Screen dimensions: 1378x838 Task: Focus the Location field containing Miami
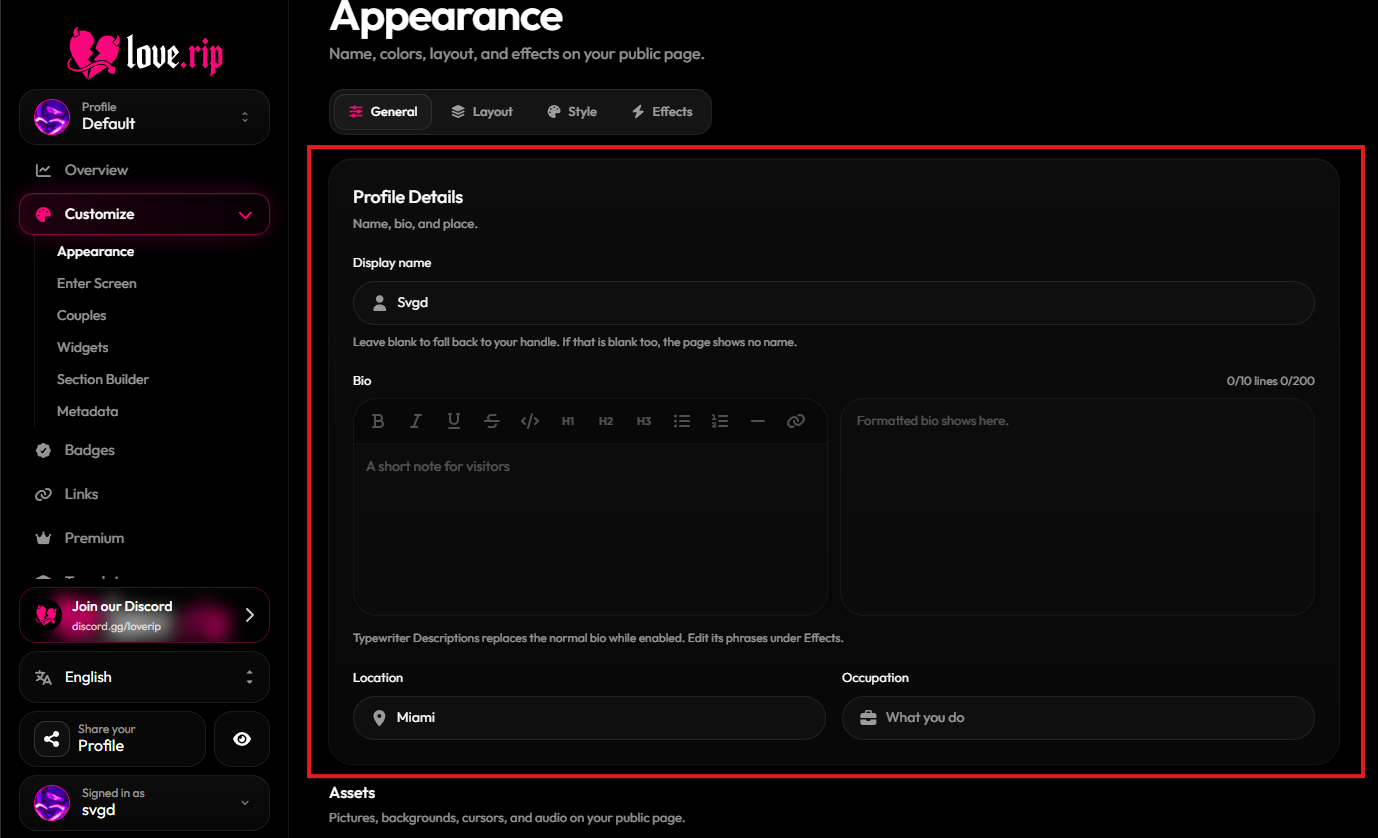pos(589,717)
